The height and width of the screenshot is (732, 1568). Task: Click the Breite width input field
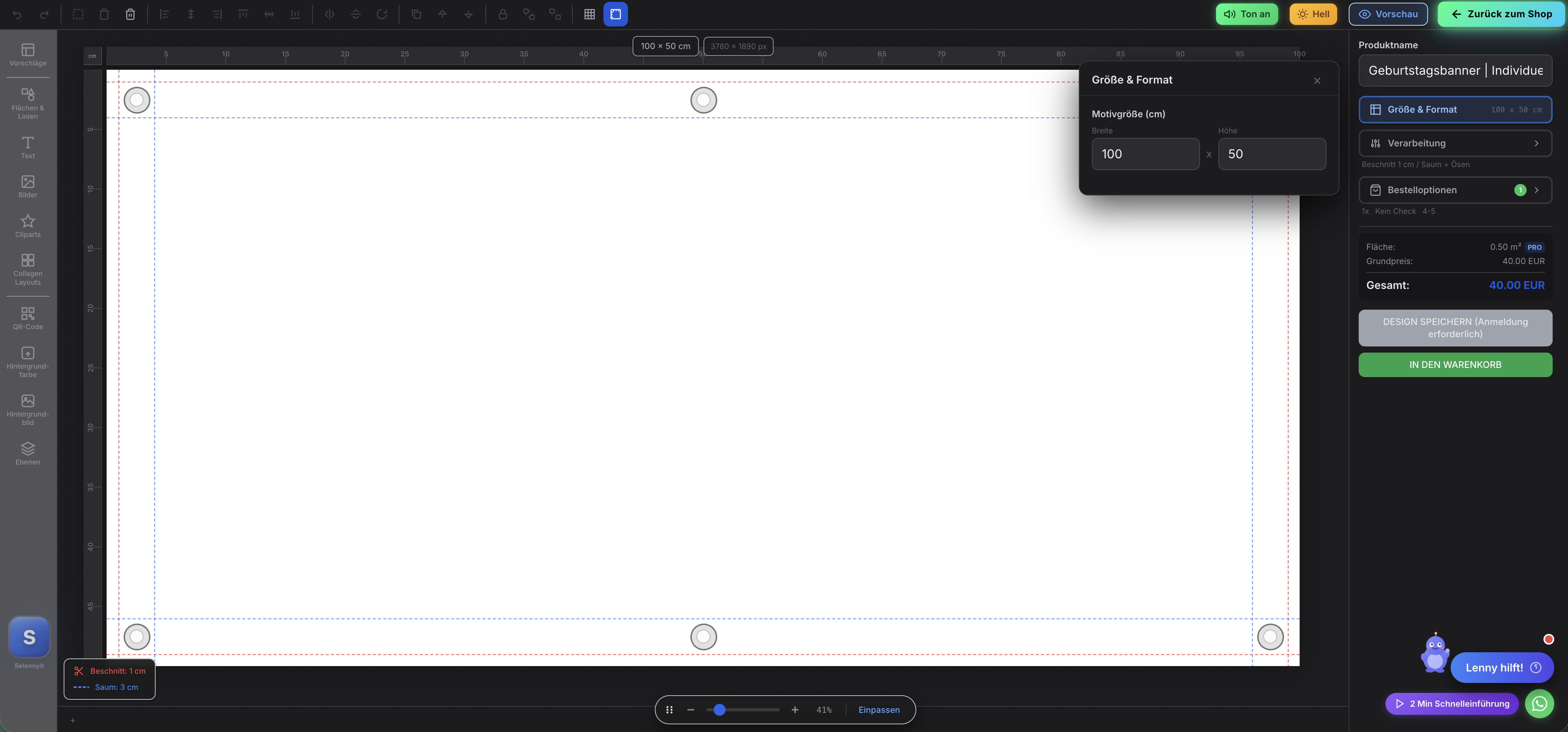pos(1145,154)
